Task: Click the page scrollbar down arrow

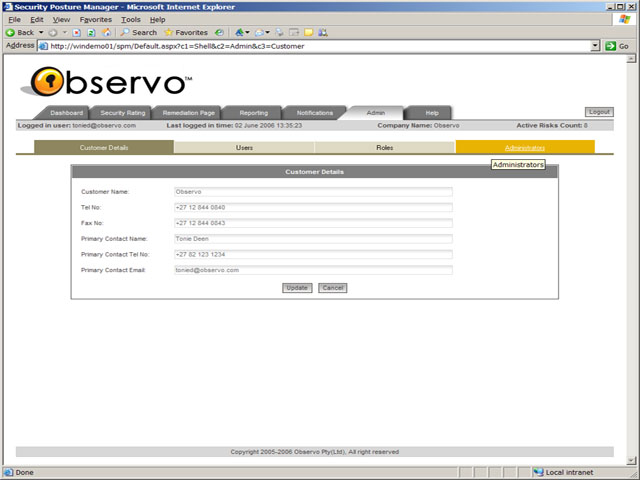Action: 631,461
